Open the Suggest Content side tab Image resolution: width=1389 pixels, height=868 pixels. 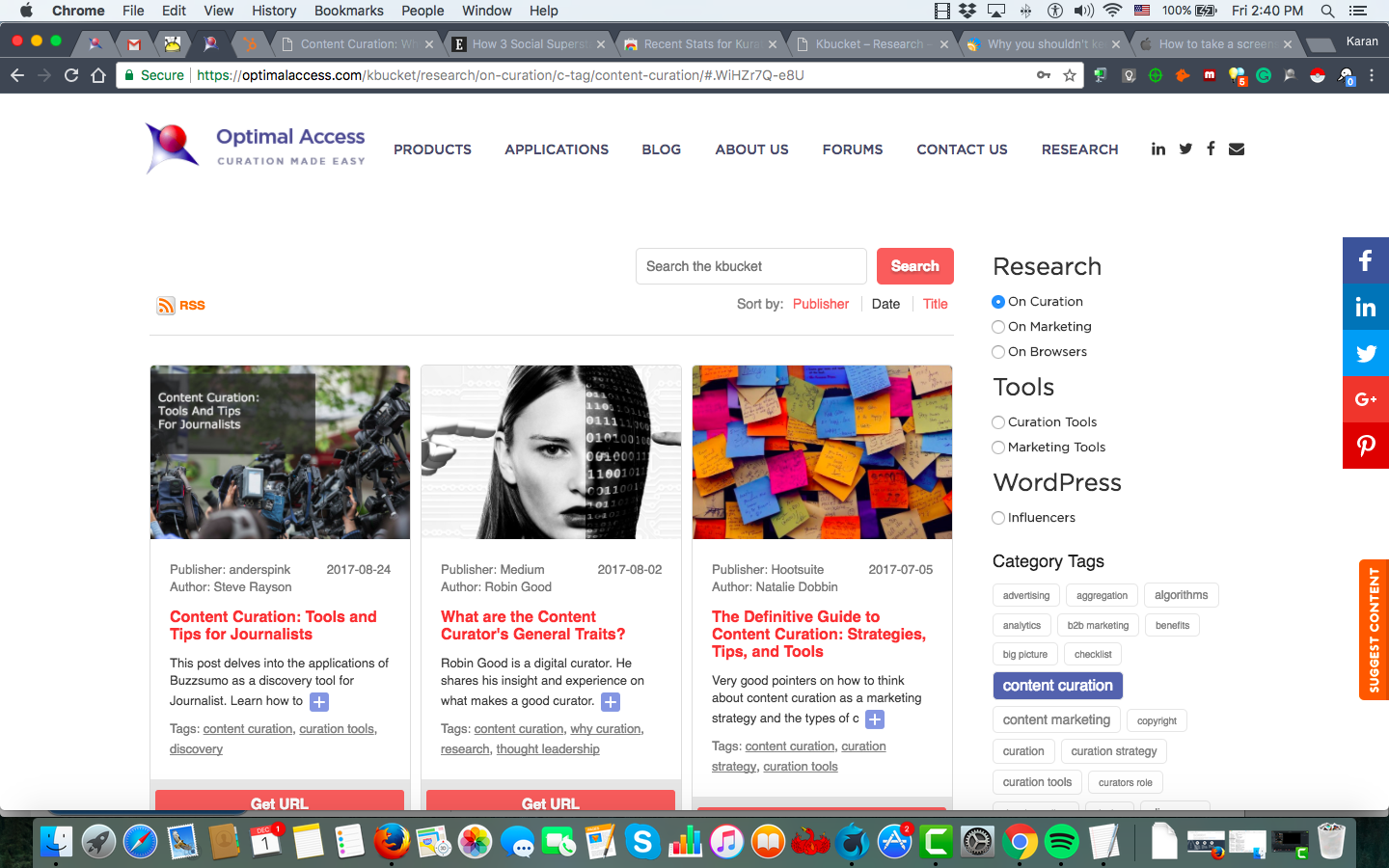[1375, 630]
